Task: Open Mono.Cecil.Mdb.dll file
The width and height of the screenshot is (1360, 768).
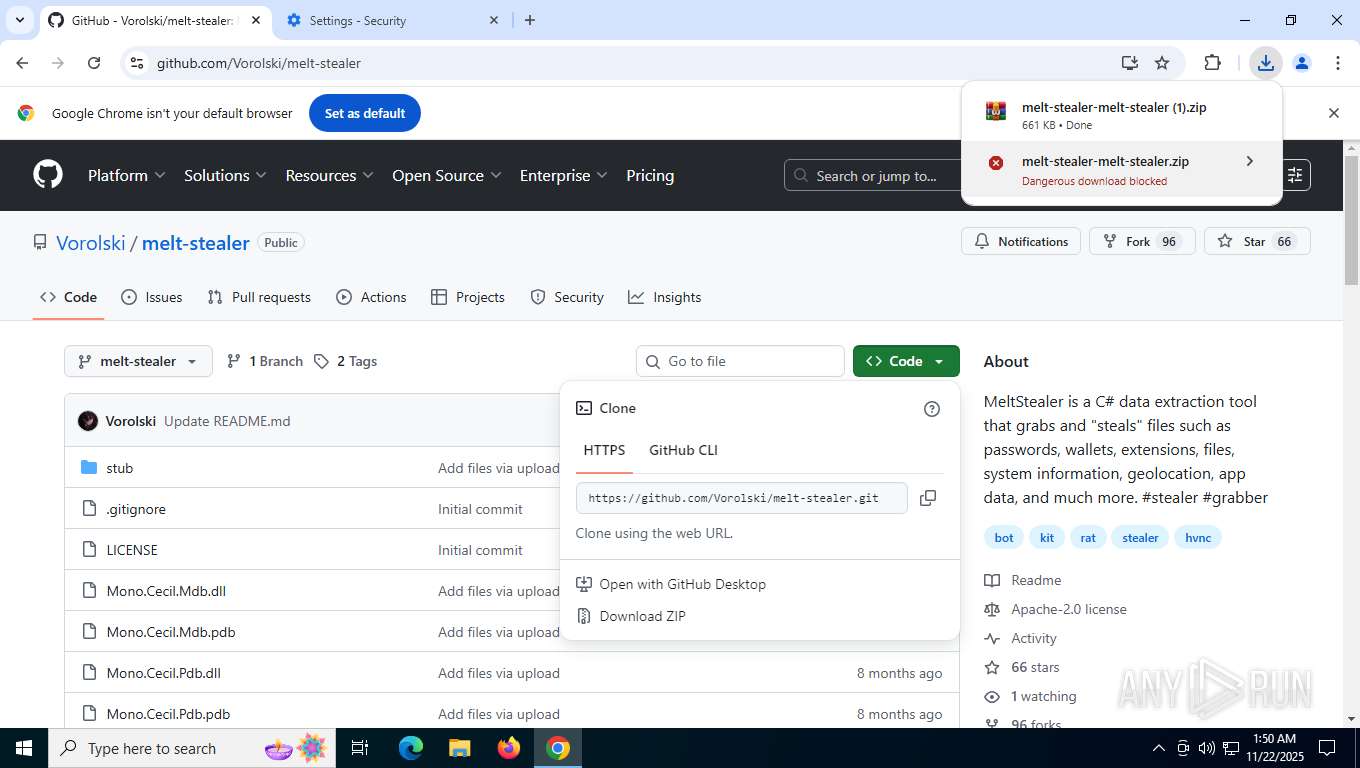Action: coord(166,591)
